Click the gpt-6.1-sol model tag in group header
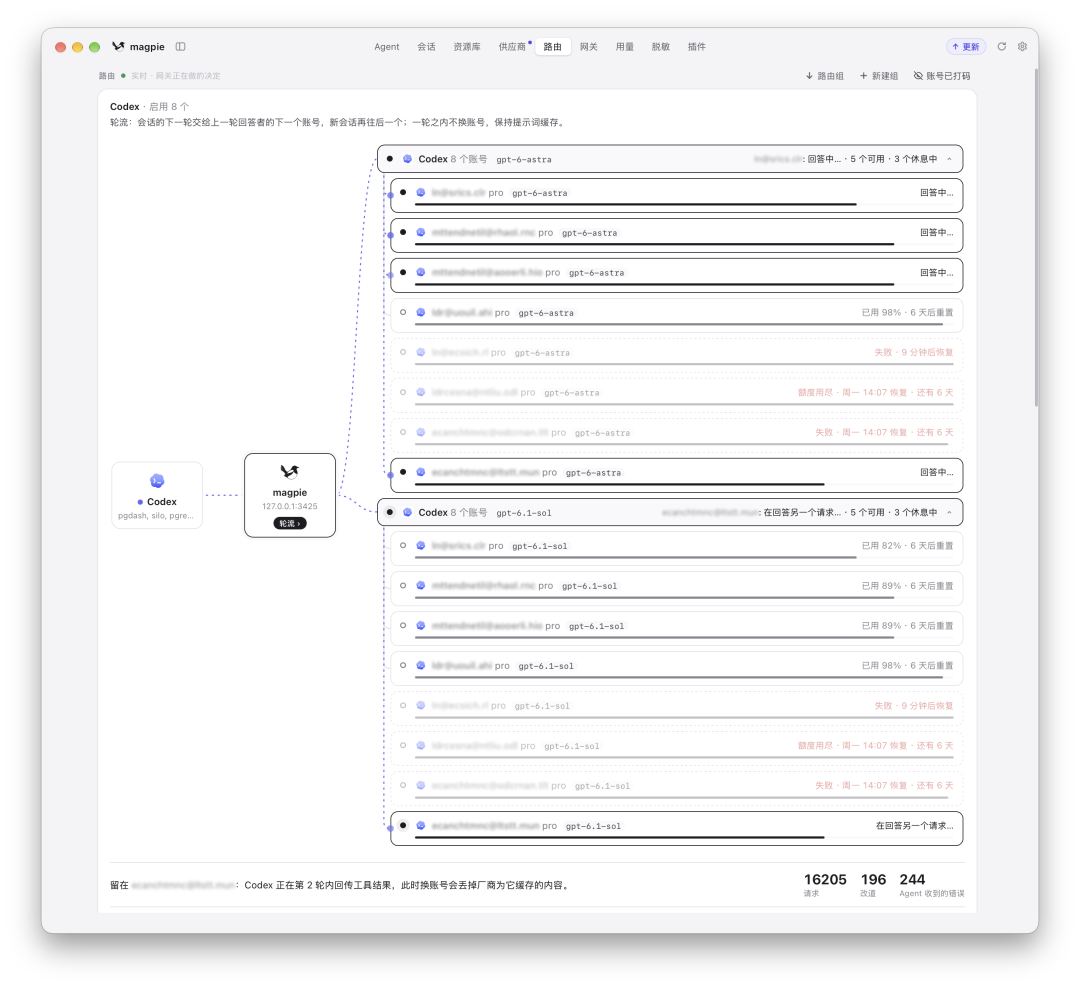 (x=523, y=513)
